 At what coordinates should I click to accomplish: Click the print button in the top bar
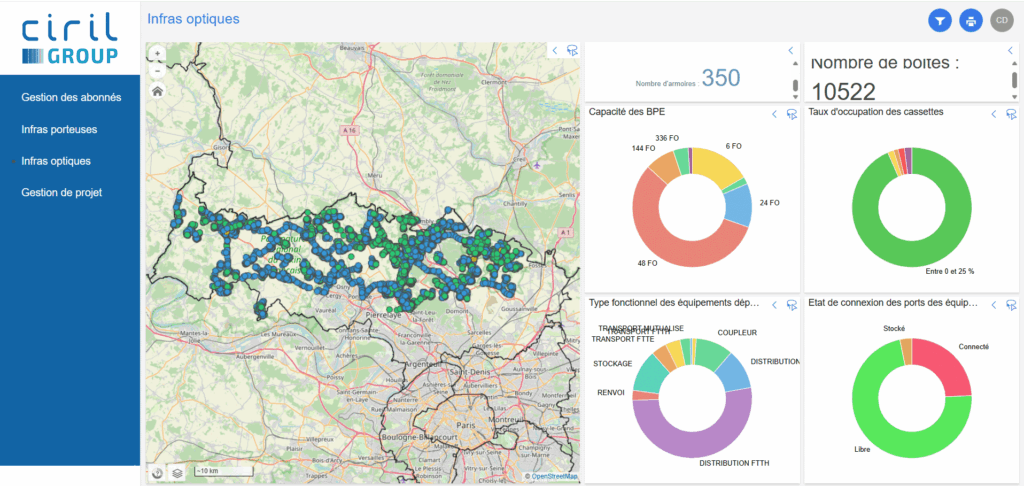[x=971, y=21]
